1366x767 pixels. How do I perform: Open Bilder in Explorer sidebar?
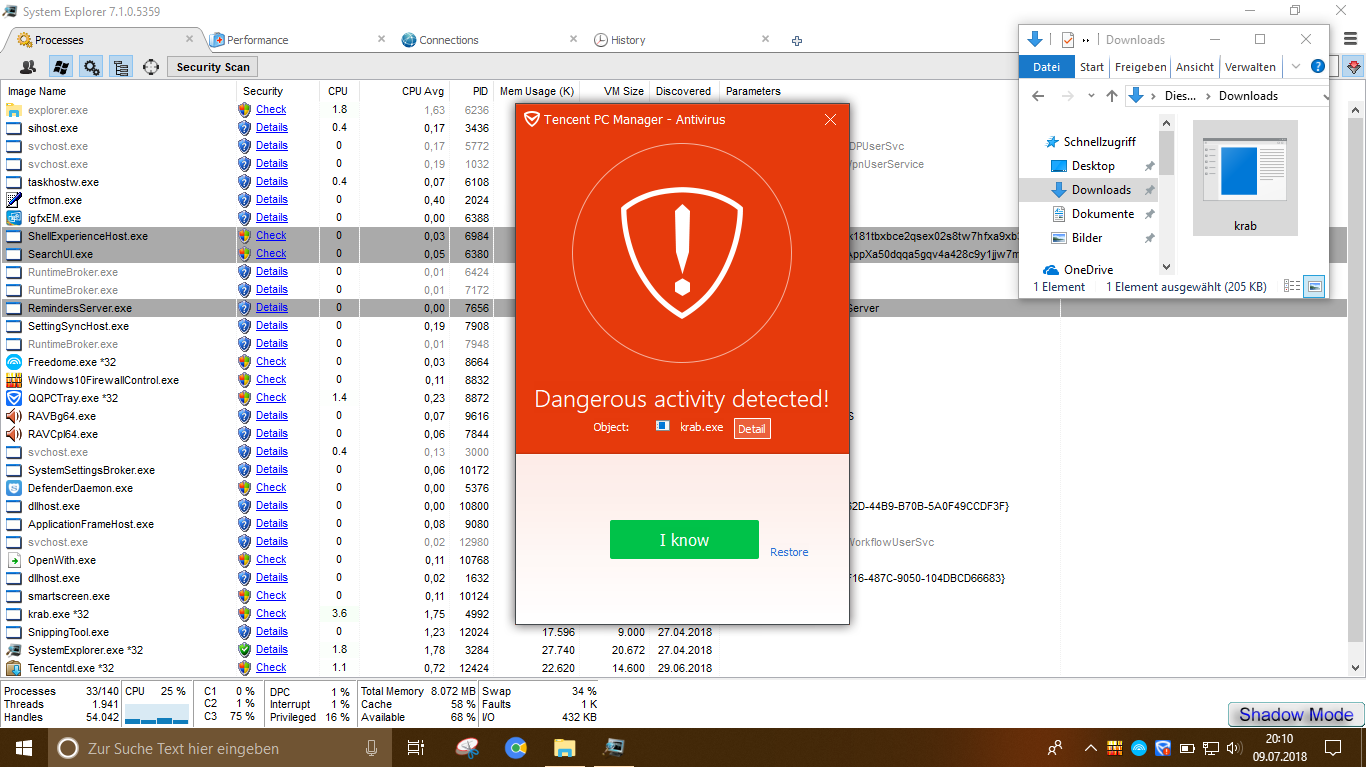pyautogui.click(x=1087, y=238)
